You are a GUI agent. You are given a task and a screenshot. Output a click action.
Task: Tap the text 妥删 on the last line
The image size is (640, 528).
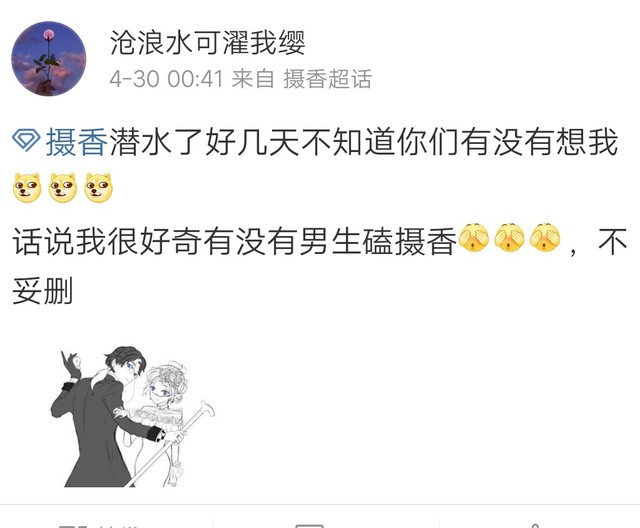[x=42, y=291]
